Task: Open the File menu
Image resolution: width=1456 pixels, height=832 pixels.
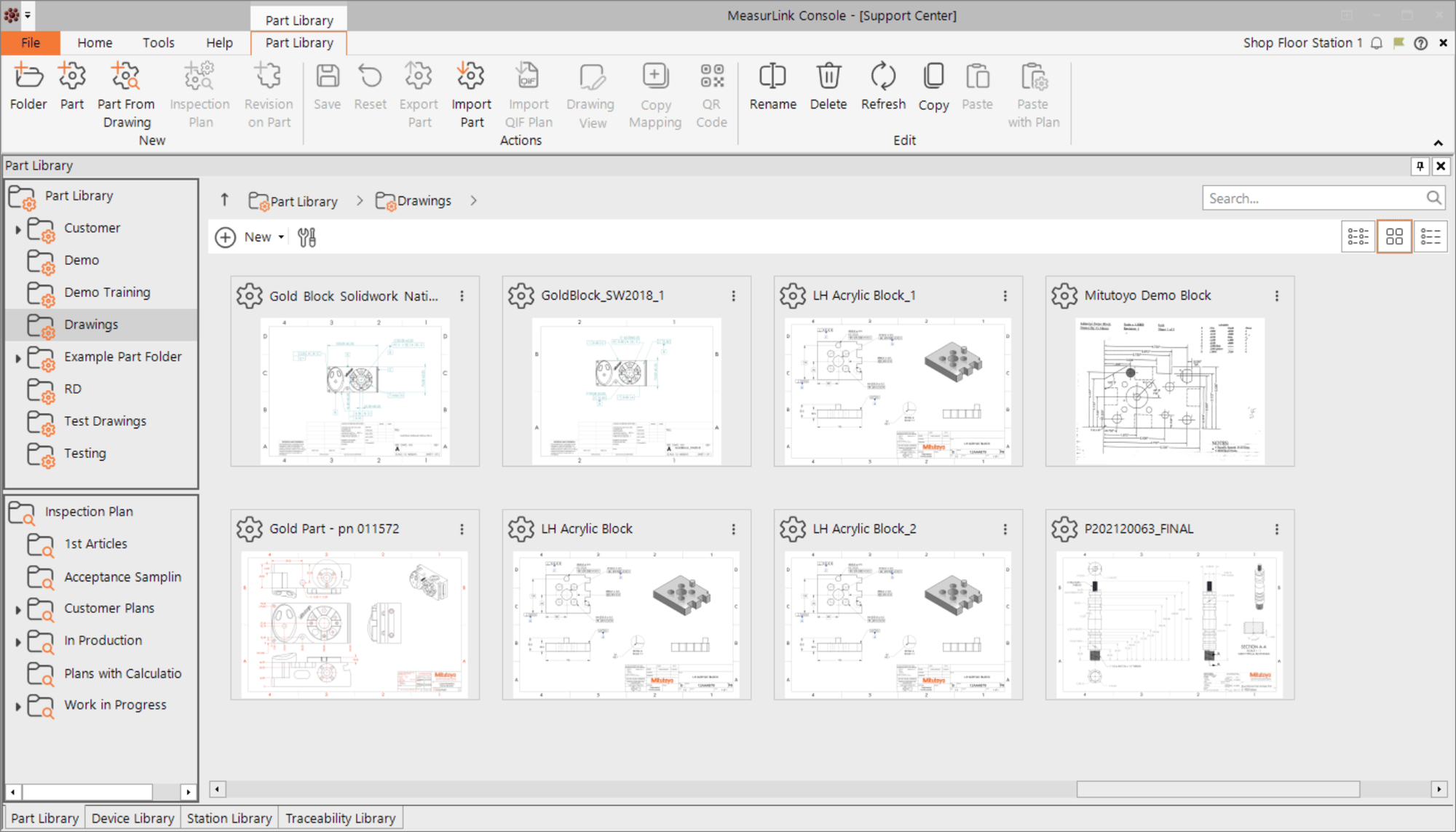Action: pyautogui.click(x=31, y=43)
